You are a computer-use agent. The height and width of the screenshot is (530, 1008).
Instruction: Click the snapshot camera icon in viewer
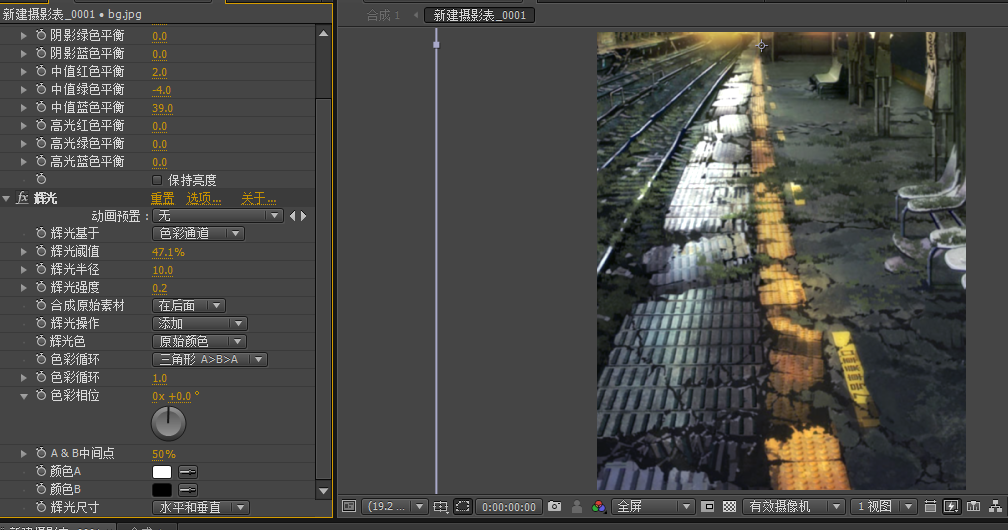point(555,507)
